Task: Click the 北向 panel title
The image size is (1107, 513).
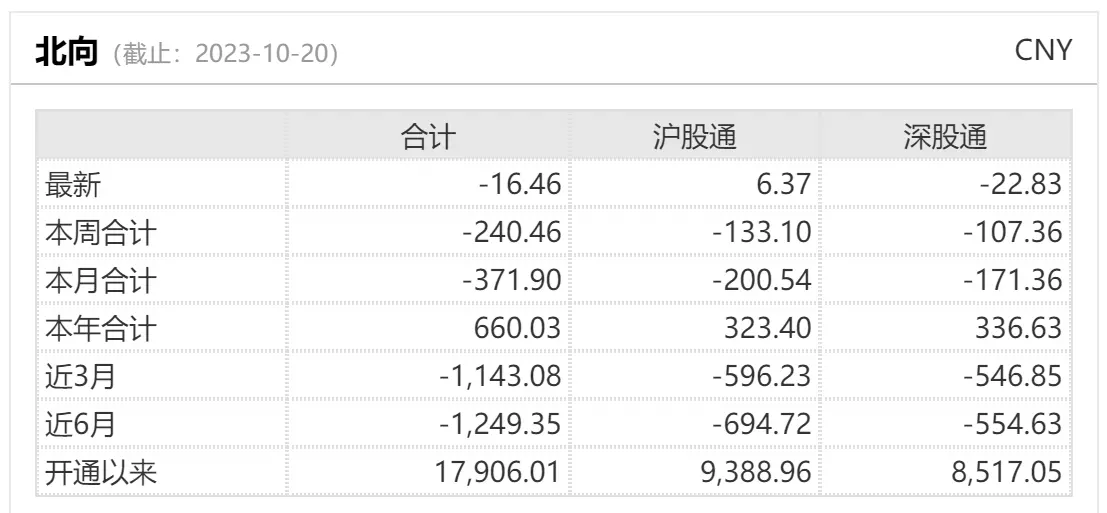Action: (x=66, y=52)
